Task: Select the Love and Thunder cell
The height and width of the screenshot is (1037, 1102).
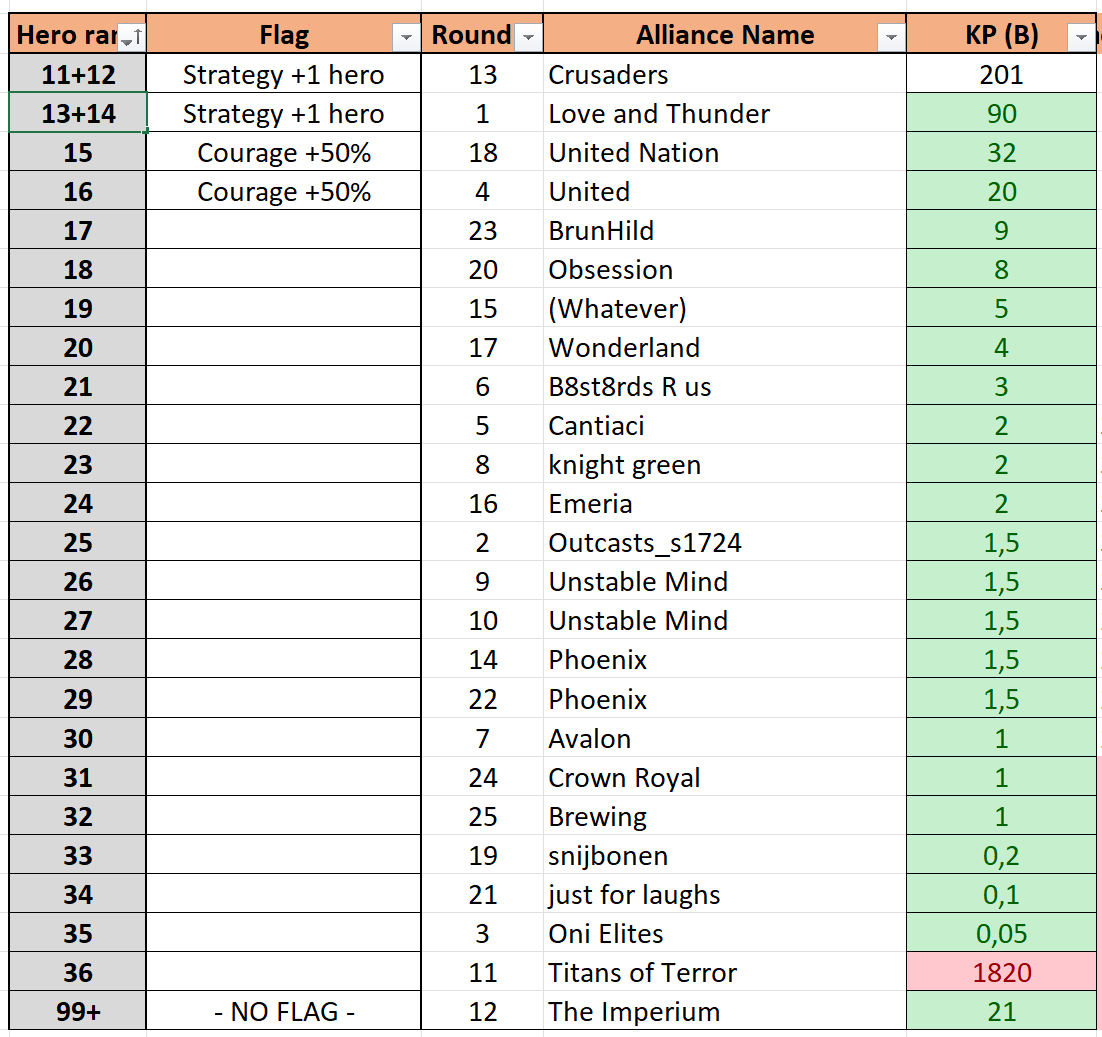Action: (x=724, y=113)
